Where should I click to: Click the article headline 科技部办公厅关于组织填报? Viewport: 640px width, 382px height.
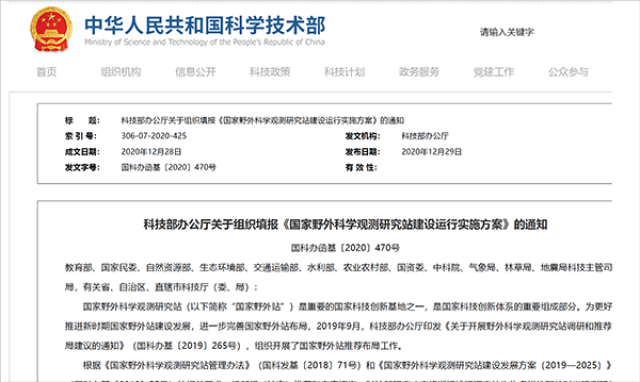tap(345, 224)
